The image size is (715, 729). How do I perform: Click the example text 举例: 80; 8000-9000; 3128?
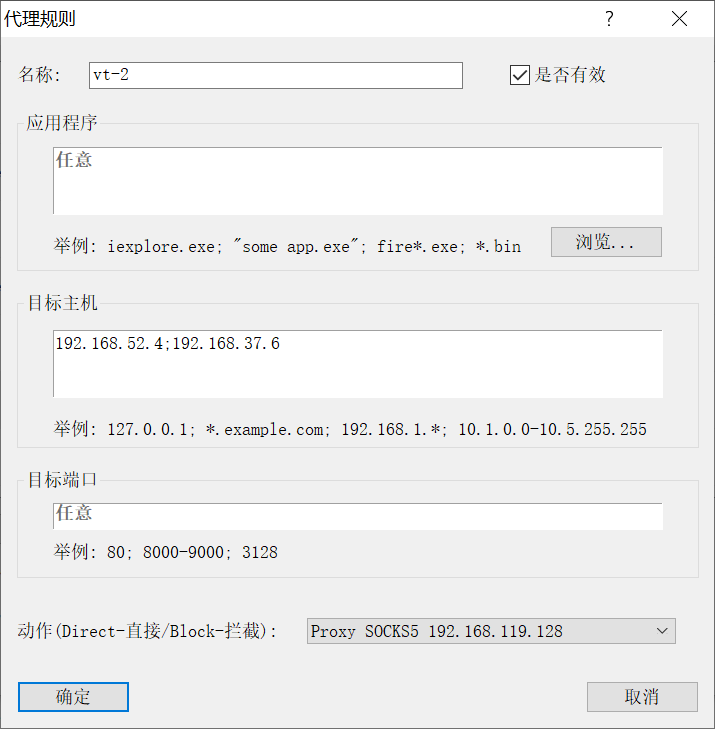click(x=166, y=552)
